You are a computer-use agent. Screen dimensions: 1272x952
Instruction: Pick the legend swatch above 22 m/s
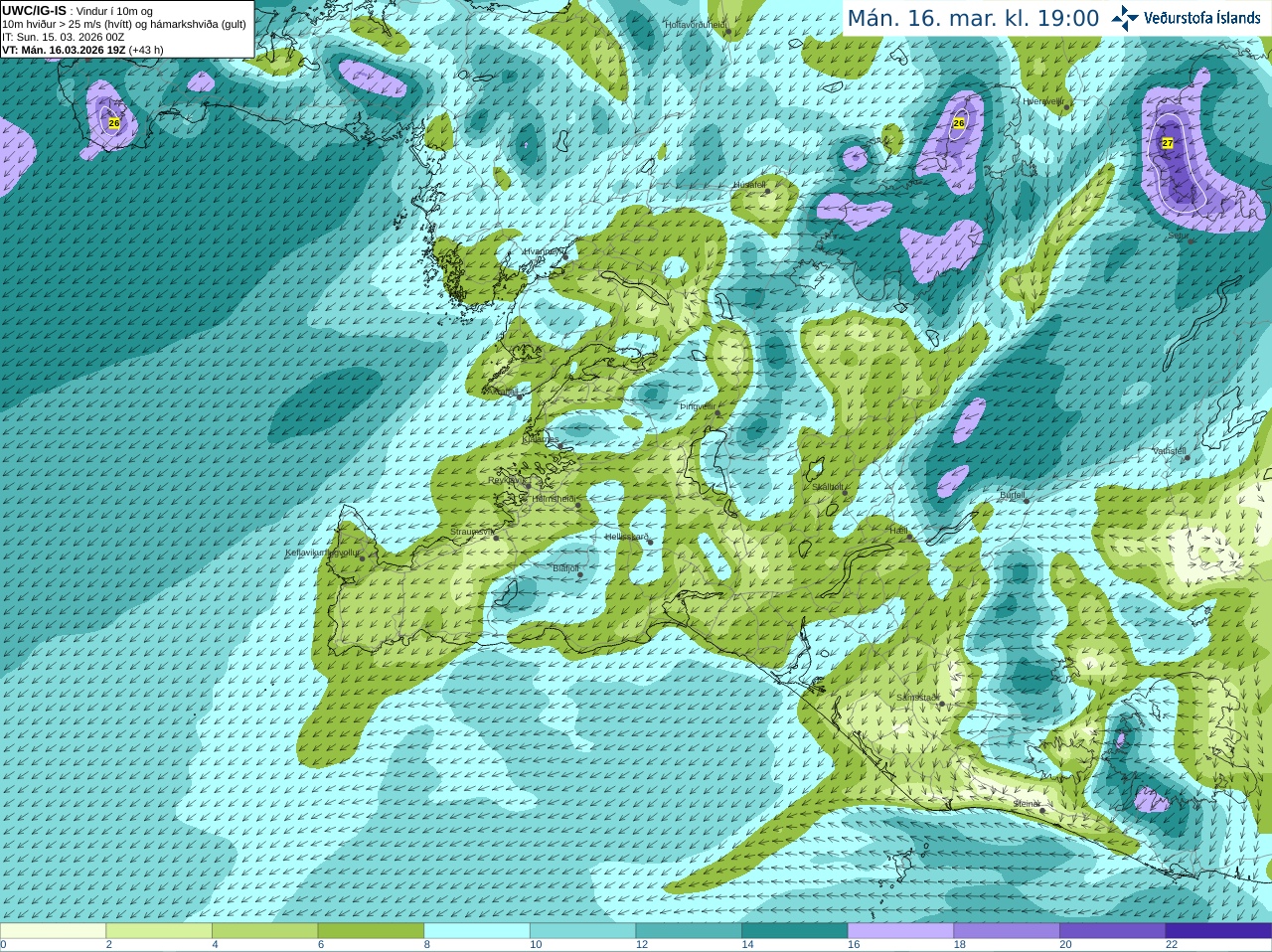pyautogui.click(x=1218, y=931)
